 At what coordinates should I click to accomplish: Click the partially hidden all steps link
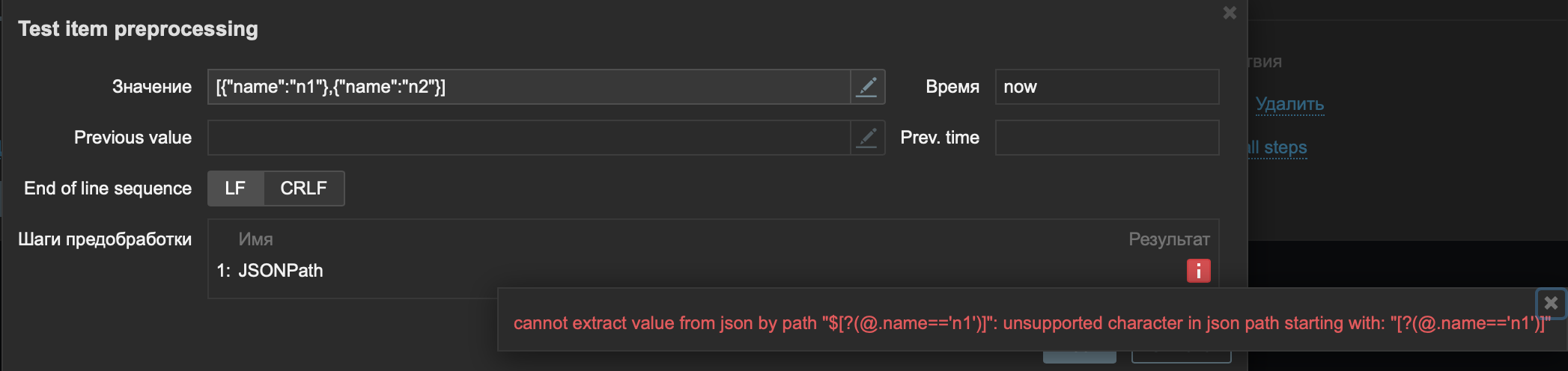(x=1279, y=147)
